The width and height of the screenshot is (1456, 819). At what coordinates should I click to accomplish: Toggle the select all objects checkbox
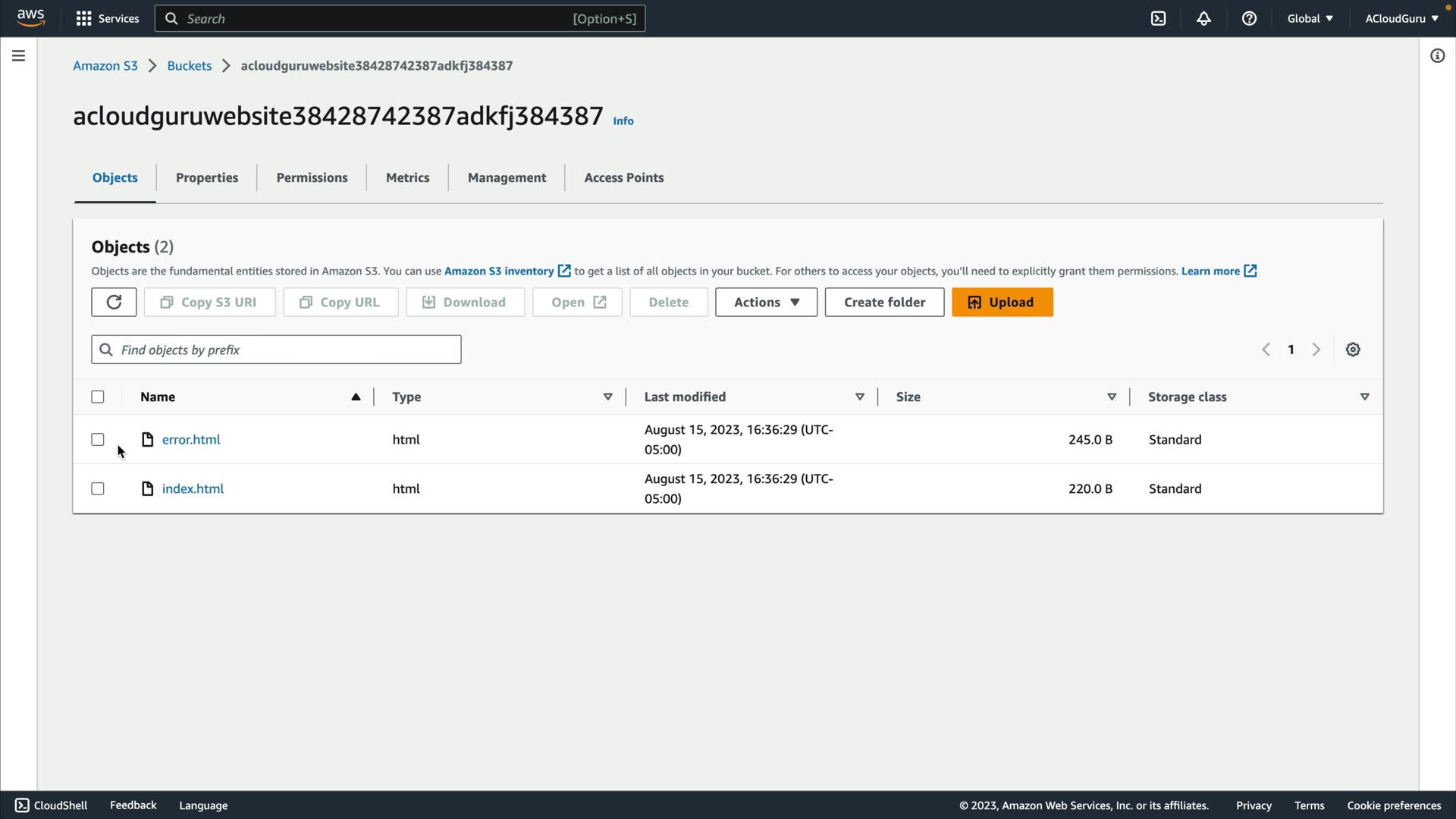[98, 397]
